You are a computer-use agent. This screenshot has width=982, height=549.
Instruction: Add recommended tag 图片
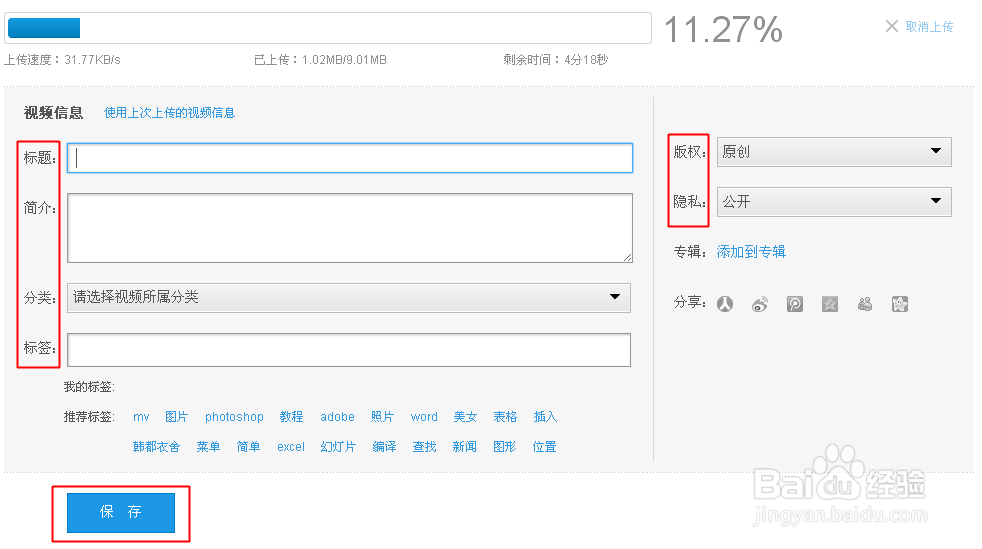(x=177, y=417)
